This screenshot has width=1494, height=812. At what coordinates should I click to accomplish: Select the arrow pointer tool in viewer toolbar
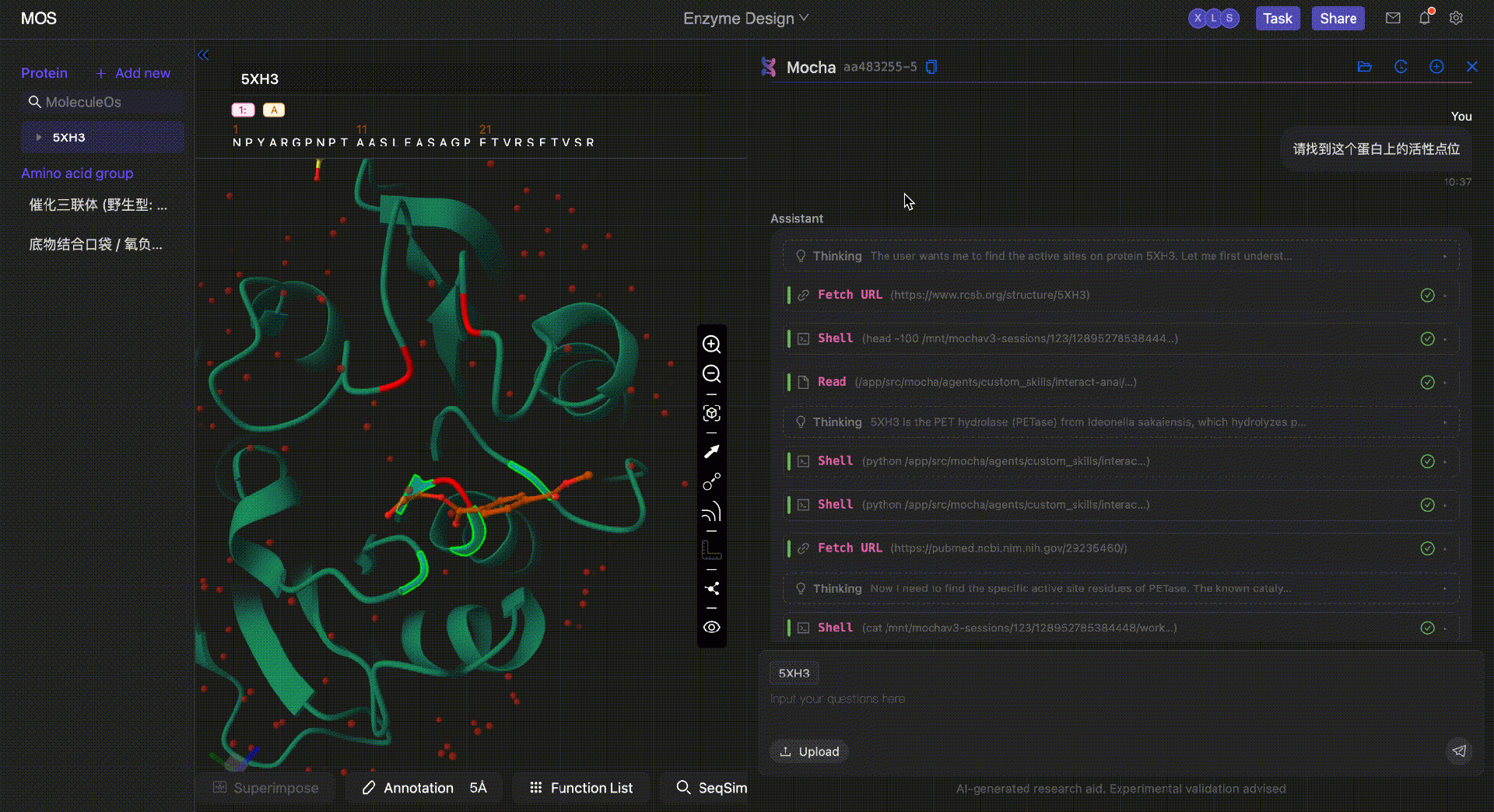coord(711,452)
